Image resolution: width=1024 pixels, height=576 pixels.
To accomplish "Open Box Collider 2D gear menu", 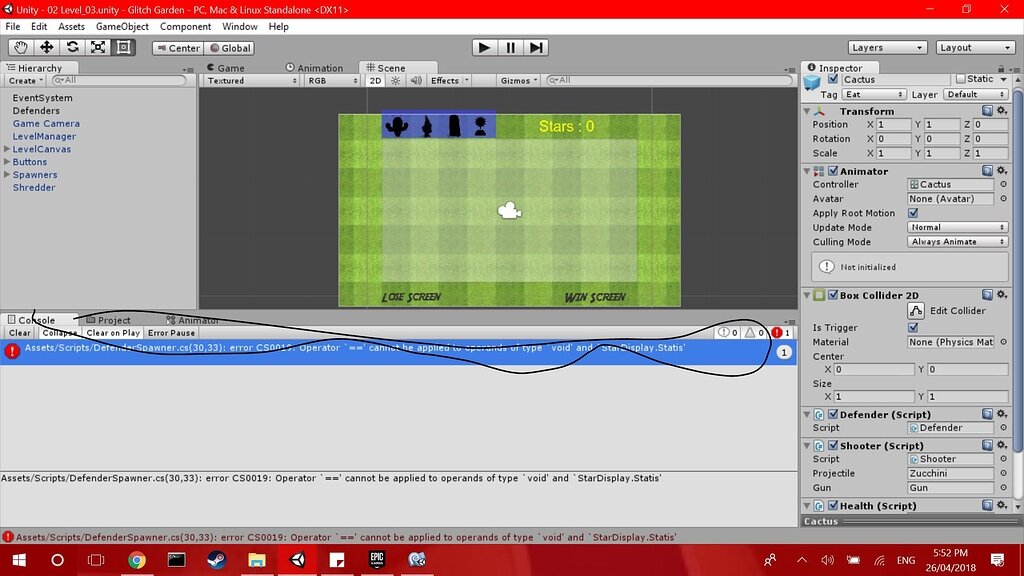I will point(1002,295).
